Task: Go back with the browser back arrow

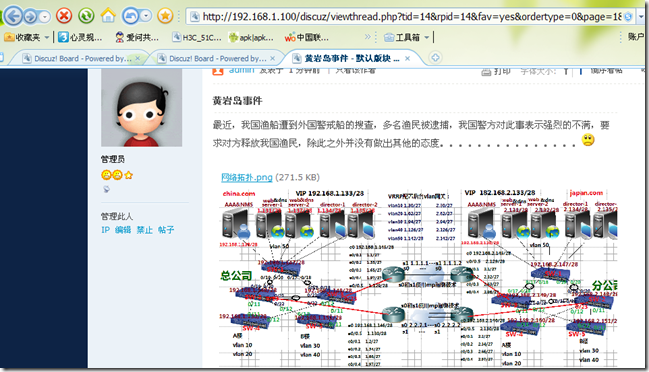Action: (13, 16)
